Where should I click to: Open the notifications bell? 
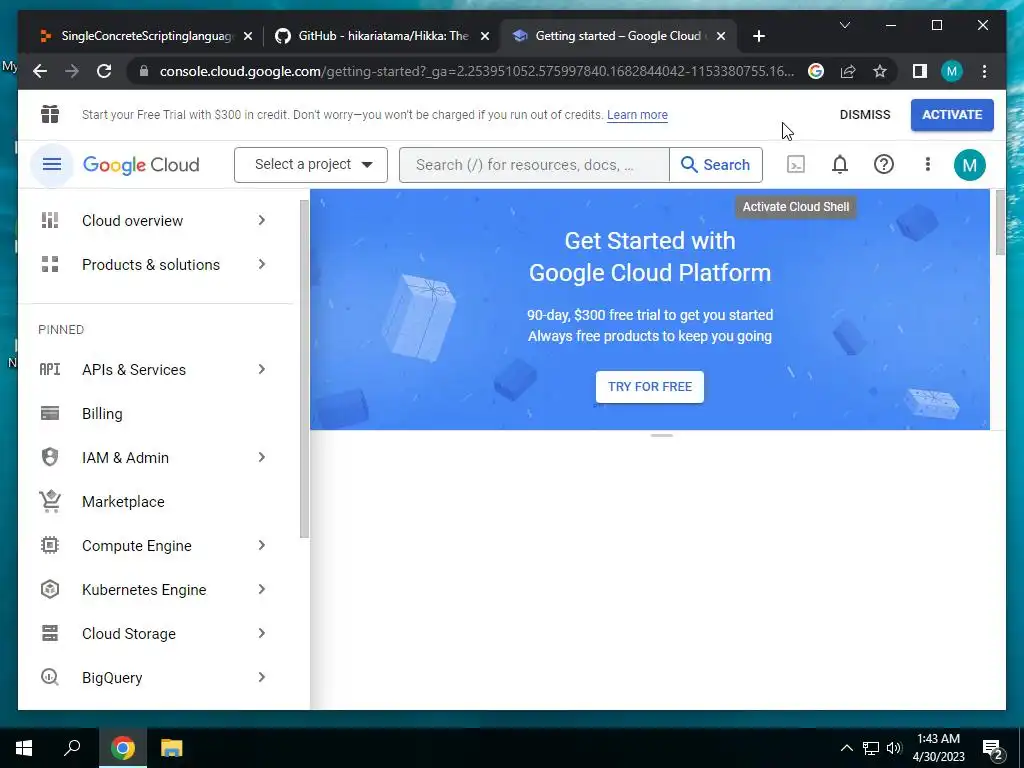(840, 165)
